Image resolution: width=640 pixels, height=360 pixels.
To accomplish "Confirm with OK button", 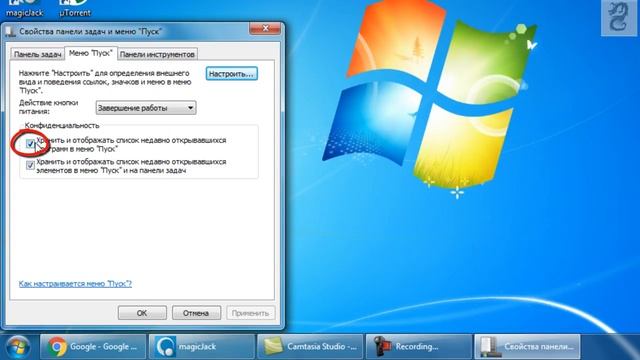I will point(142,313).
